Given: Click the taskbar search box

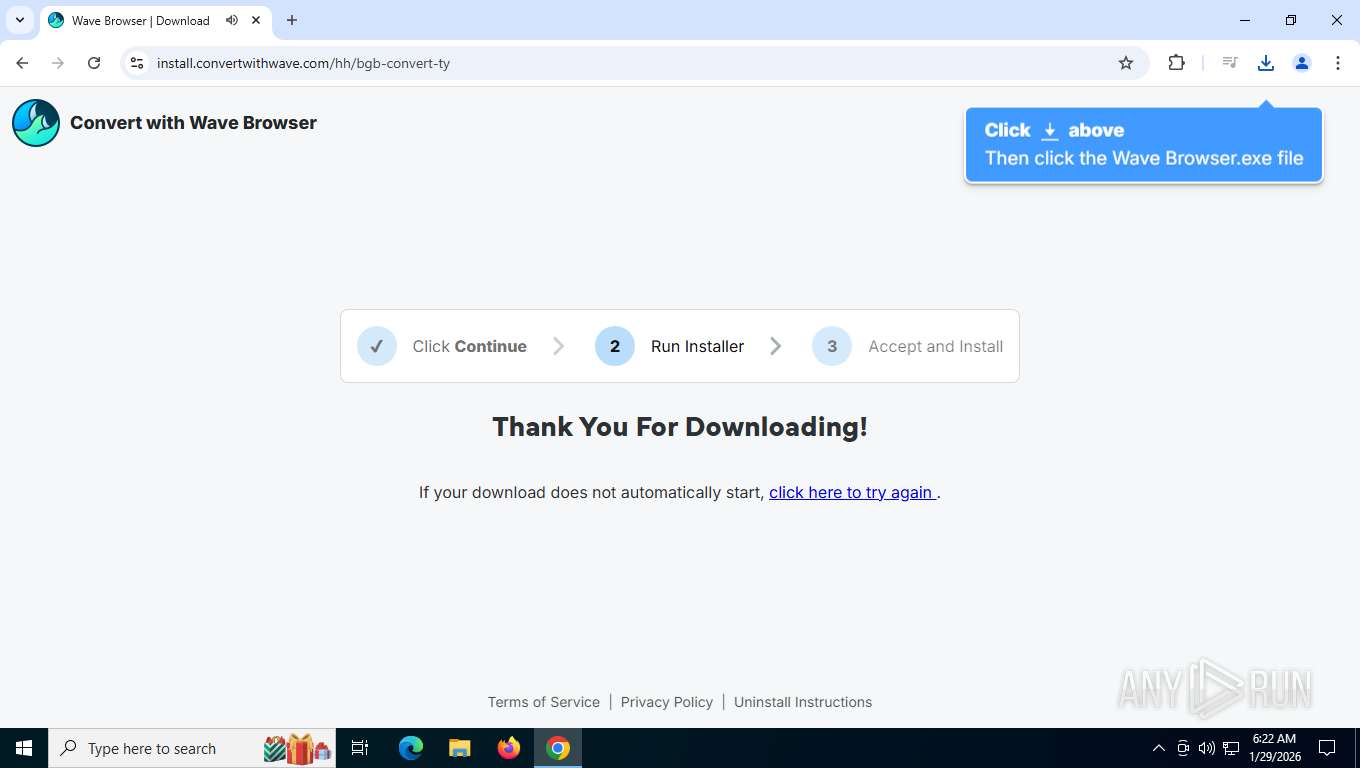Looking at the screenshot, I should coord(192,748).
